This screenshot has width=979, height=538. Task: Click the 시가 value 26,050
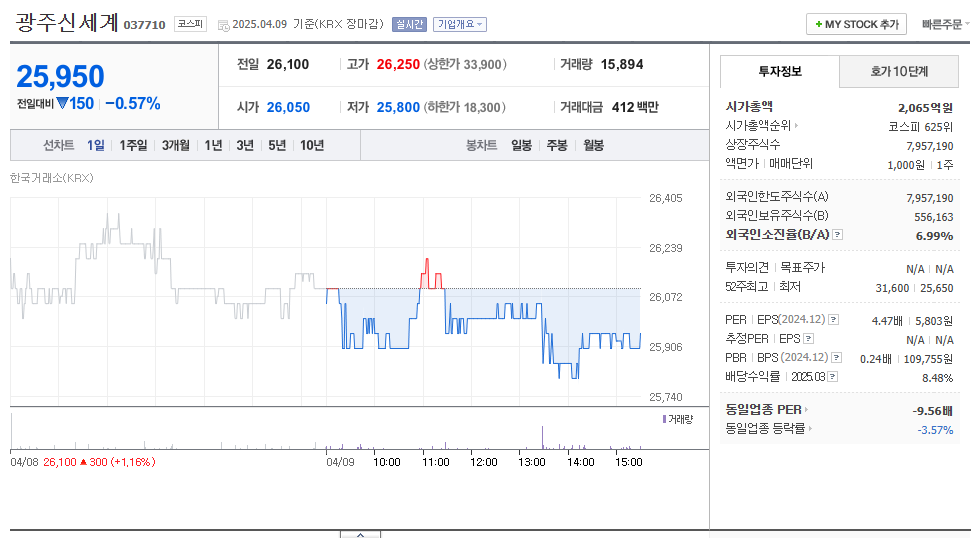(288, 107)
